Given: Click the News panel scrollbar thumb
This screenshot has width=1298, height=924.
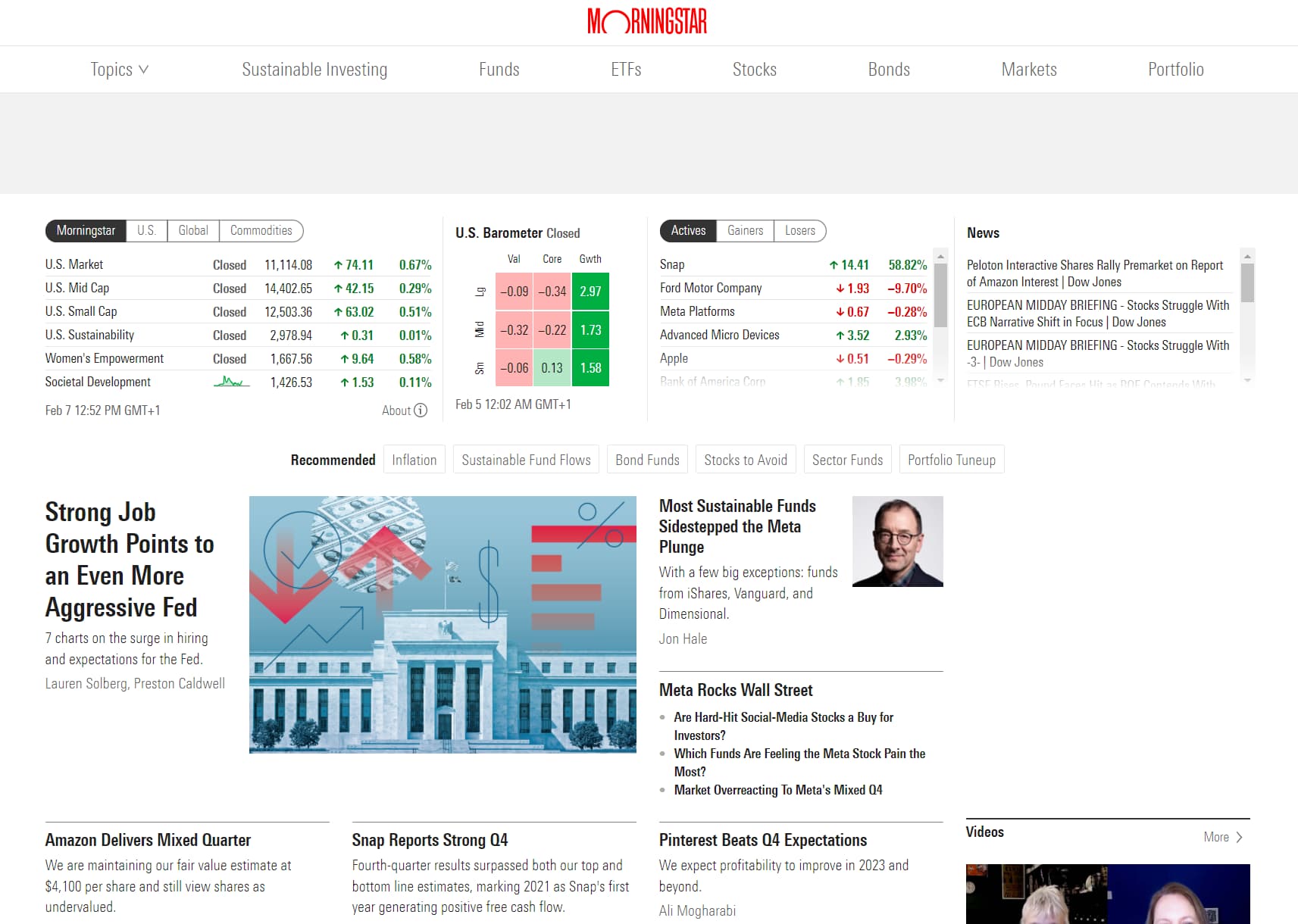Looking at the screenshot, I should [1247, 283].
